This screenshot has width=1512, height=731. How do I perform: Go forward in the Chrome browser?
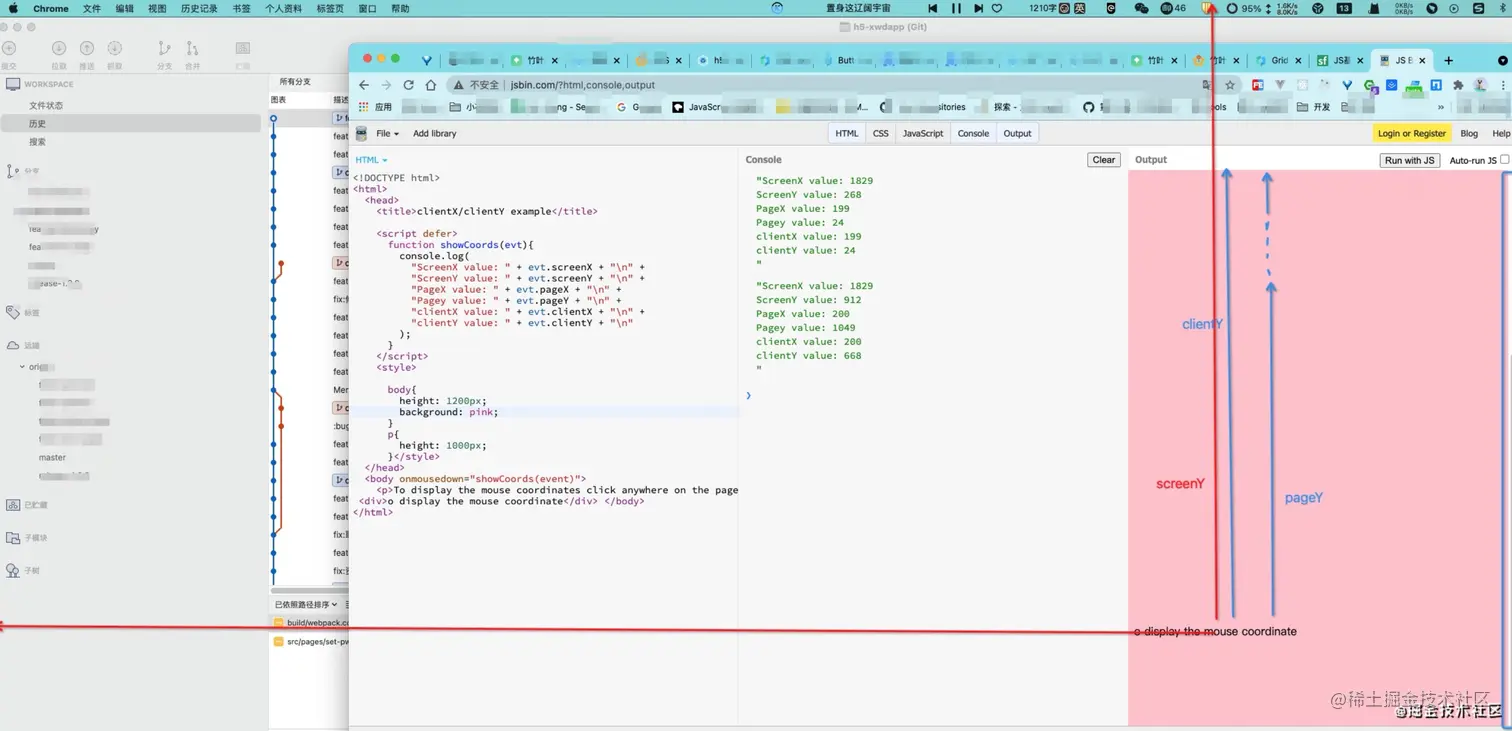[x=386, y=85]
